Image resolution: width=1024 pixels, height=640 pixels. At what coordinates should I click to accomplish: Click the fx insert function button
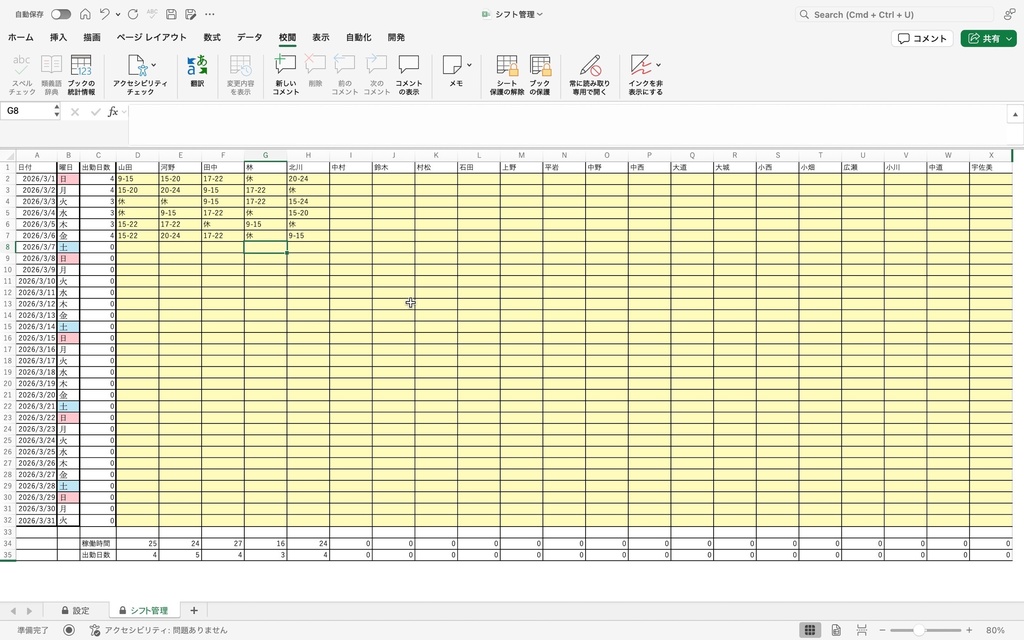tap(113, 112)
